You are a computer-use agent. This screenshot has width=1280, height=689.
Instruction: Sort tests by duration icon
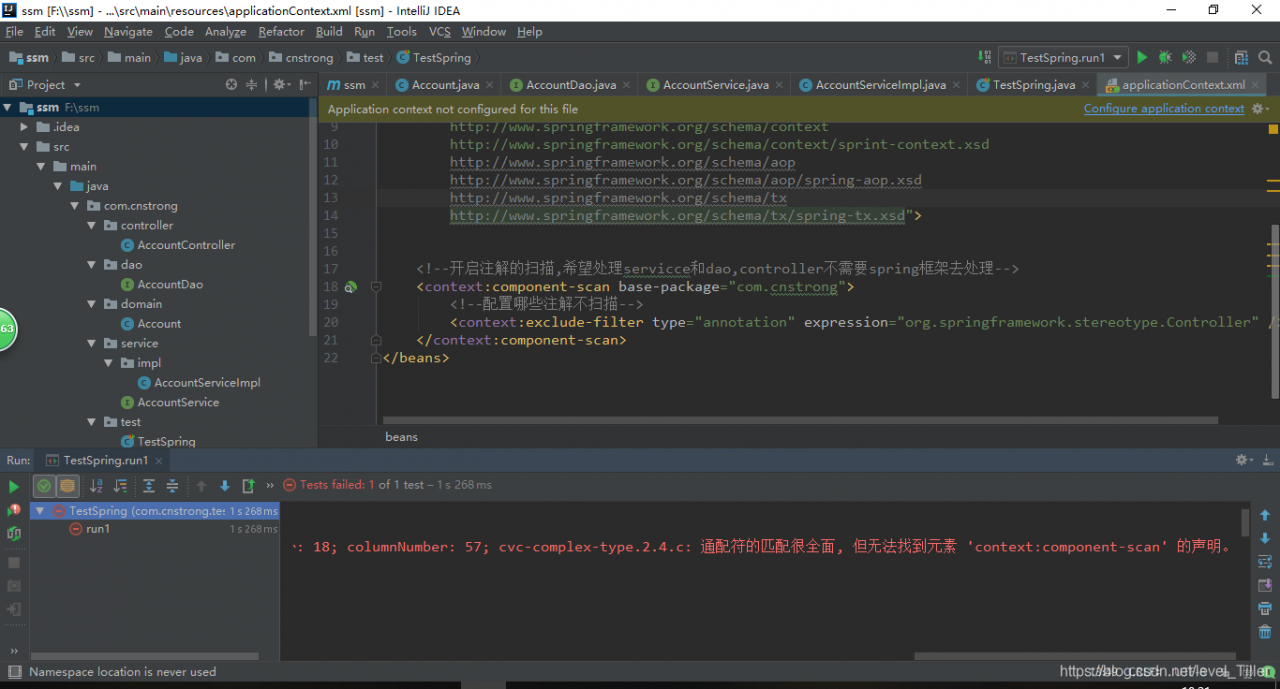(121, 486)
